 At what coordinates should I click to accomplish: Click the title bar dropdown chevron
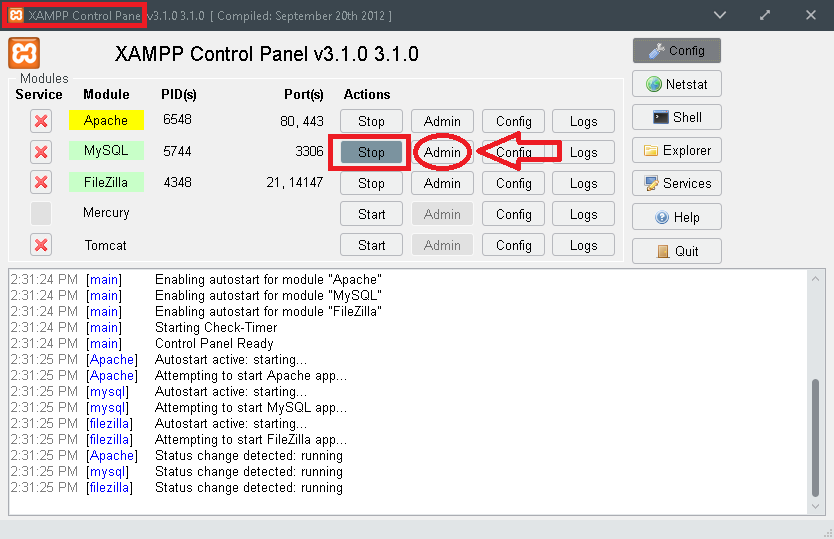(720, 15)
